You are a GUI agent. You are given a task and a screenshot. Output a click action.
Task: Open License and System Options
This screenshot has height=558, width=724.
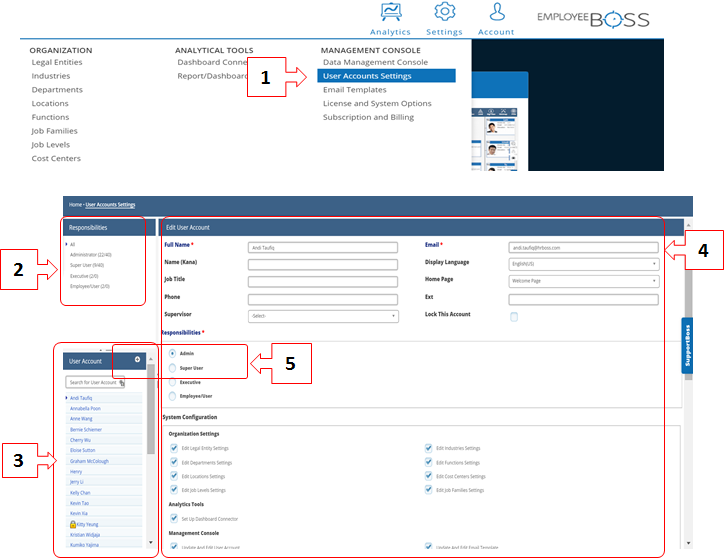[377, 103]
